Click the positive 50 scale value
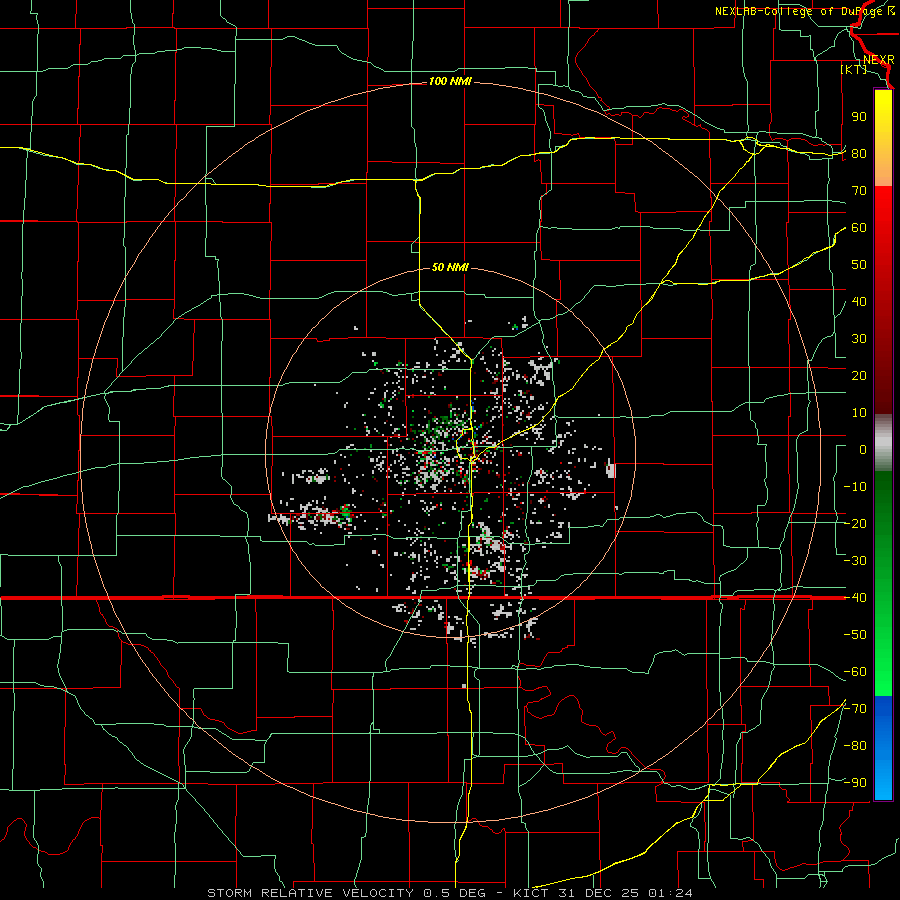The width and height of the screenshot is (900, 900). click(x=859, y=265)
